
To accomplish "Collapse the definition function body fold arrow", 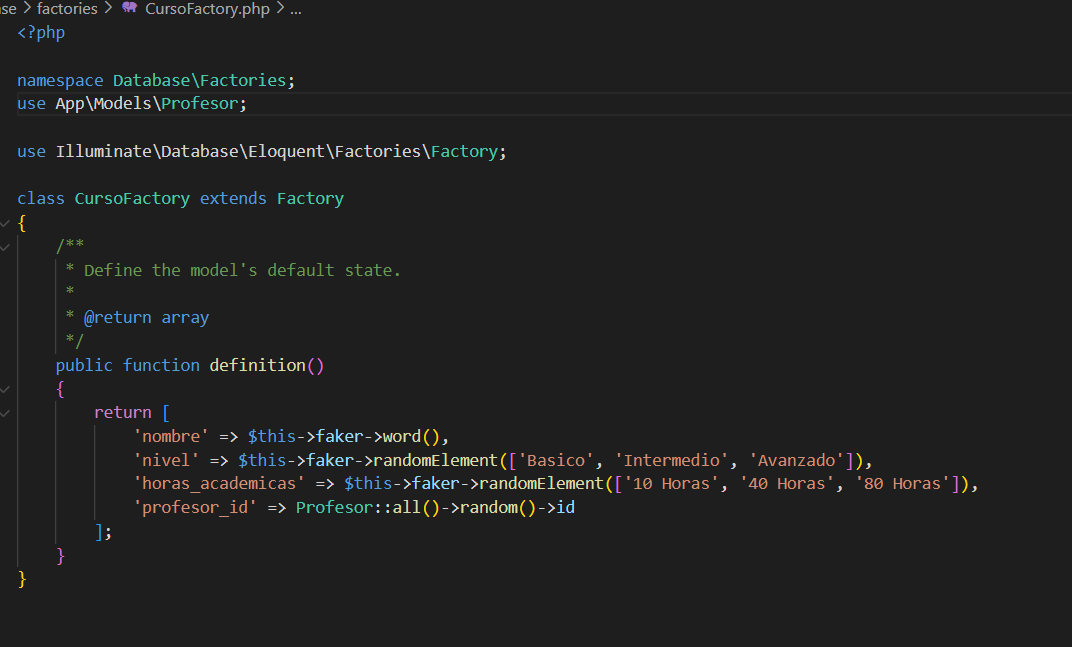I will coord(5,389).
